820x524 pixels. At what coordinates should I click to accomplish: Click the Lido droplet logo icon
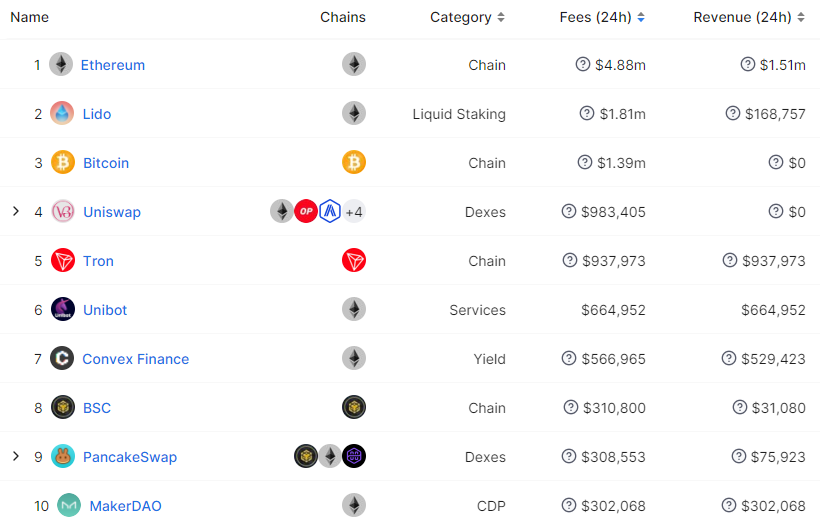pos(62,114)
